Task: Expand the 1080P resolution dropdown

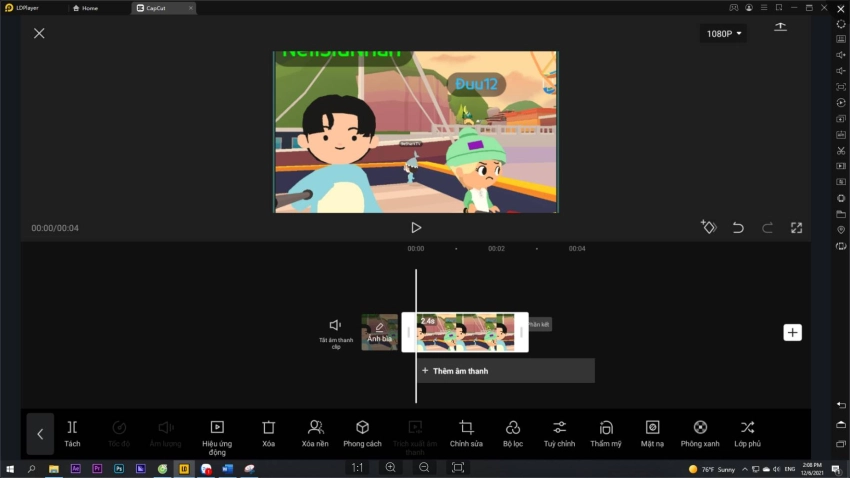Action: 724,34
